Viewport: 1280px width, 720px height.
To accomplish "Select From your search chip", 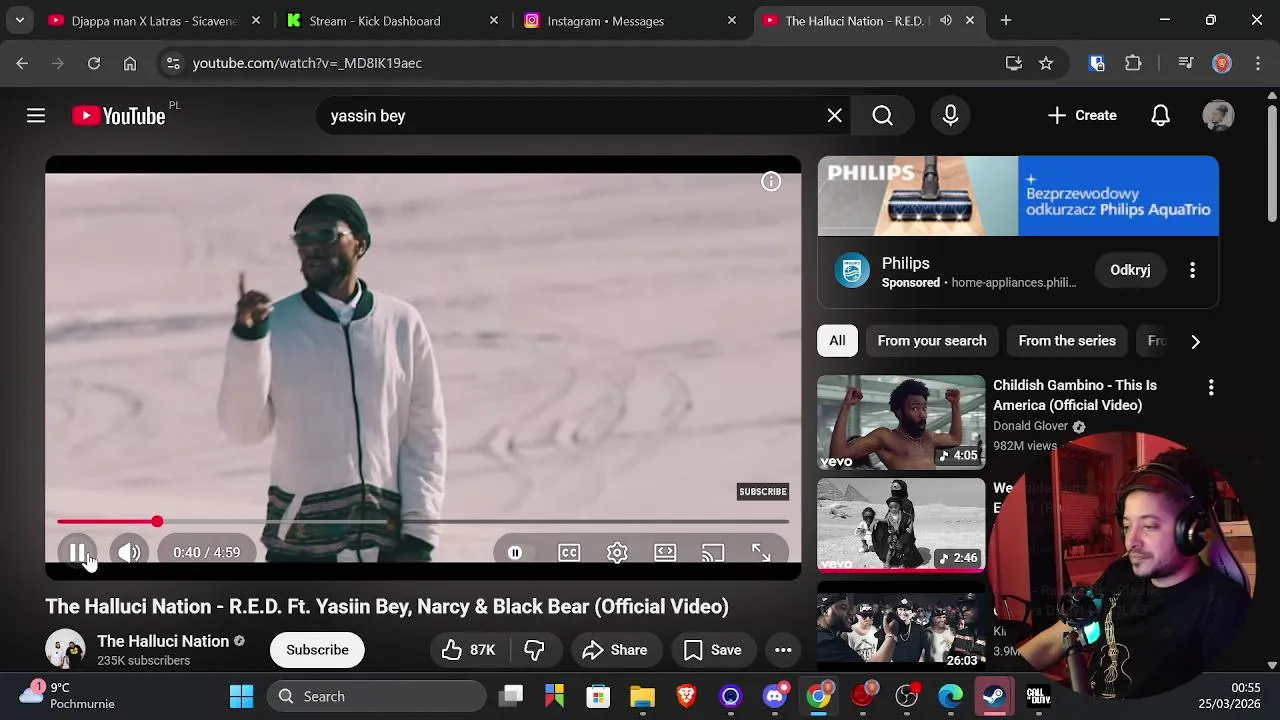I will [932, 341].
